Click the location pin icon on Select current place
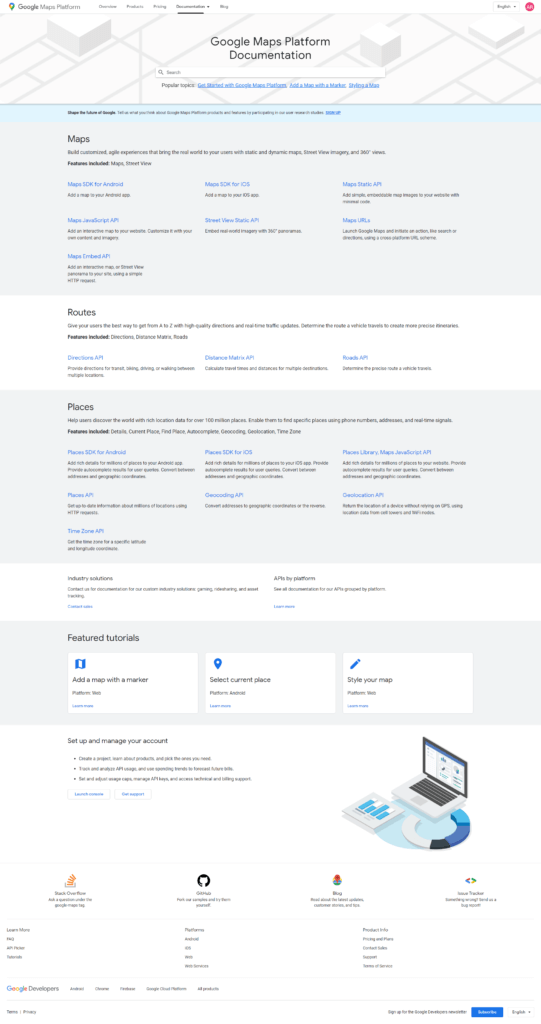This screenshot has width=541, height=1024. [x=218, y=664]
